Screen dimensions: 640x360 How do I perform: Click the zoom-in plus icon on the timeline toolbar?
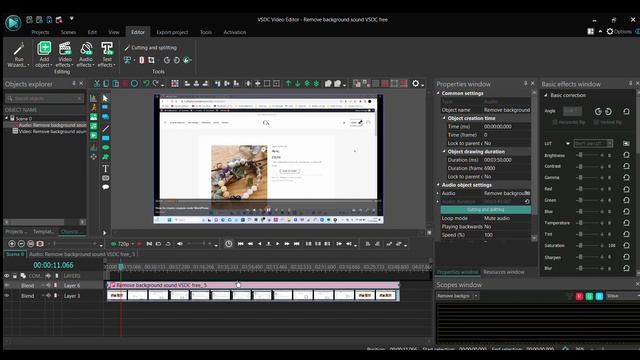tap(12, 244)
